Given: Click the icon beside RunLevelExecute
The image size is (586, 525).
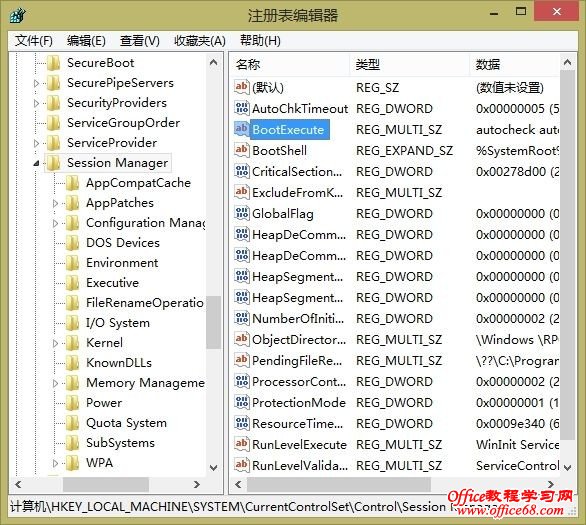Looking at the screenshot, I should coord(241,444).
